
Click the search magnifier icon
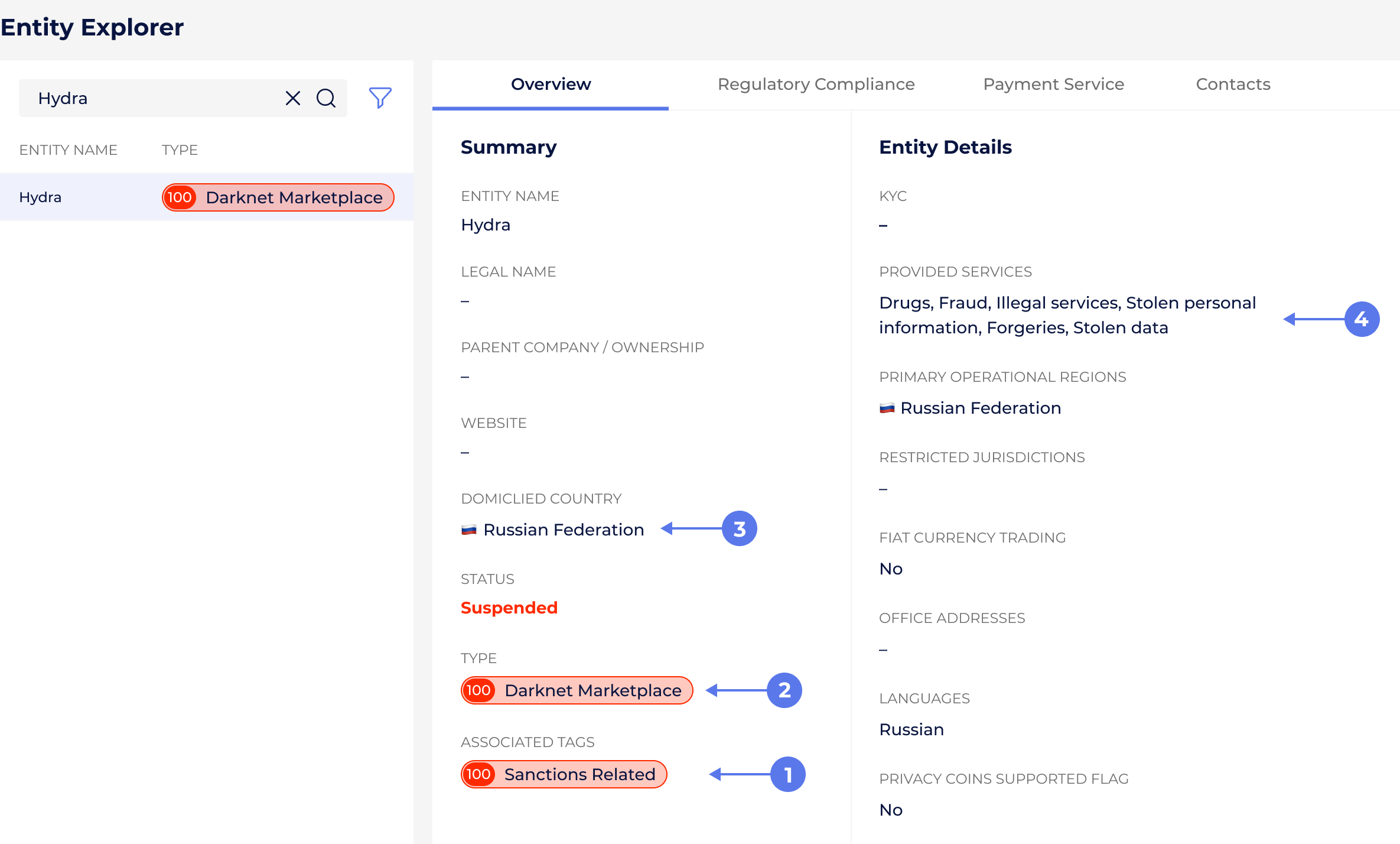326,98
